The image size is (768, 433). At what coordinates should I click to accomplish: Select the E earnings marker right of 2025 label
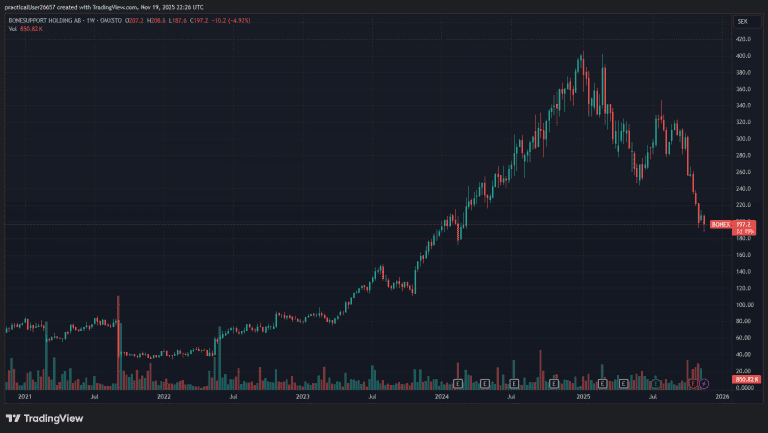point(603,383)
